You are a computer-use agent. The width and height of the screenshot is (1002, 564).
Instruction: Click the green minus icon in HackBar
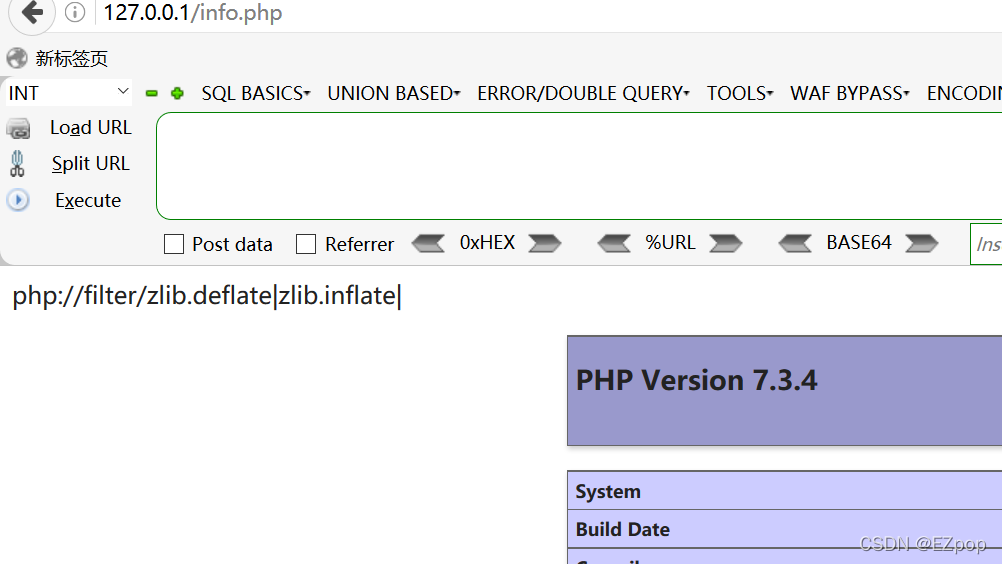click(x=151, y=94)
